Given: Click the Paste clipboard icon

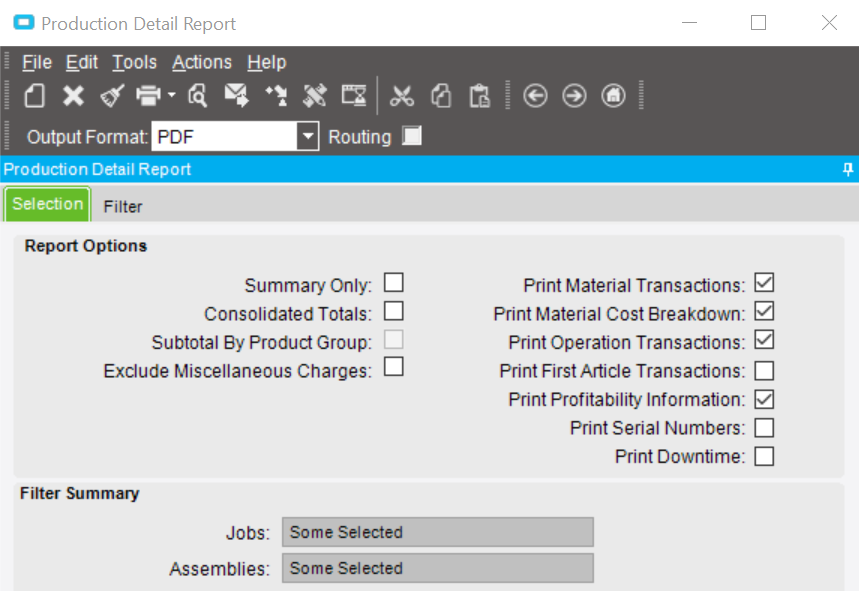Looking at the screenshot, I should [x=479, y=96].
